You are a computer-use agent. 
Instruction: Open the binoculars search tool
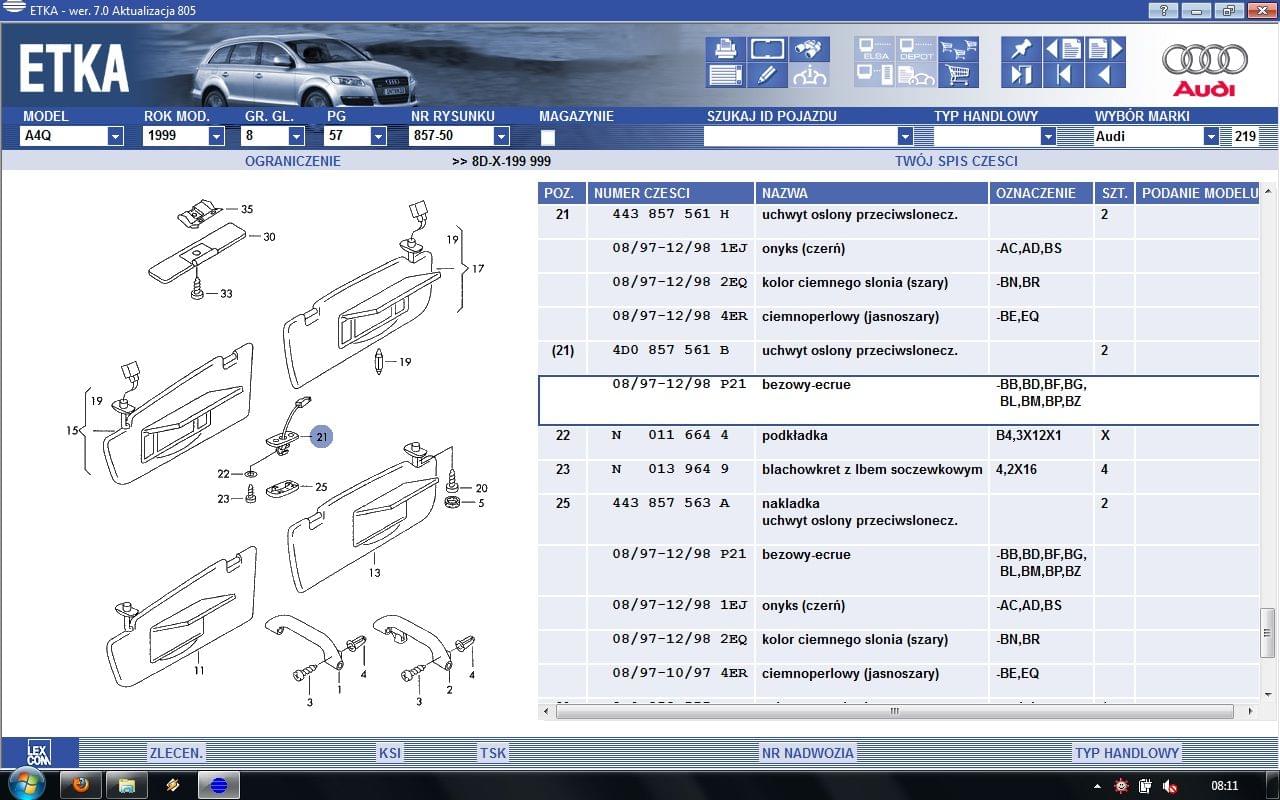click(809, 48)
